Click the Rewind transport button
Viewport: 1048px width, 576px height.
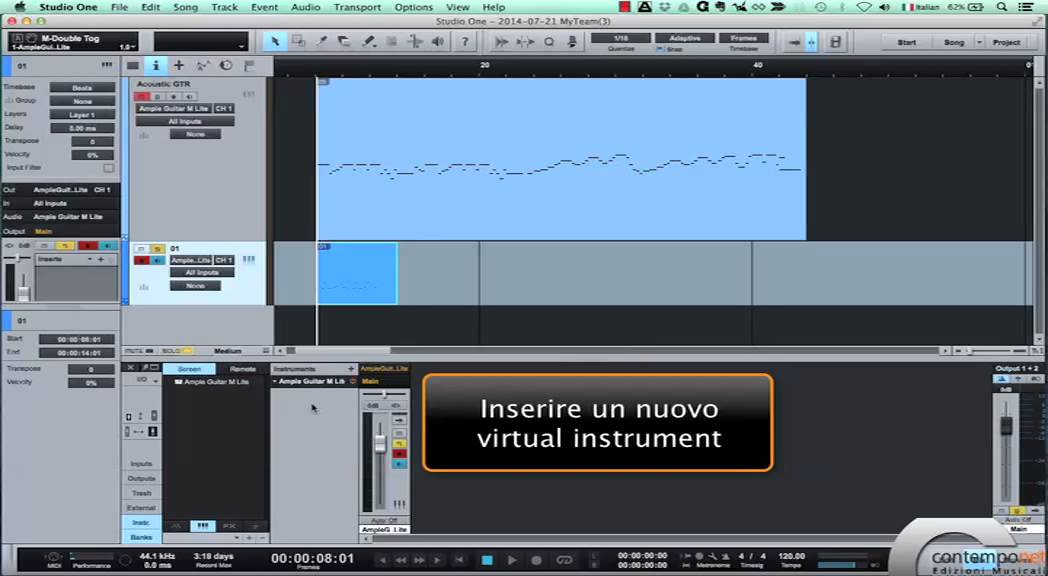[400, 560]
